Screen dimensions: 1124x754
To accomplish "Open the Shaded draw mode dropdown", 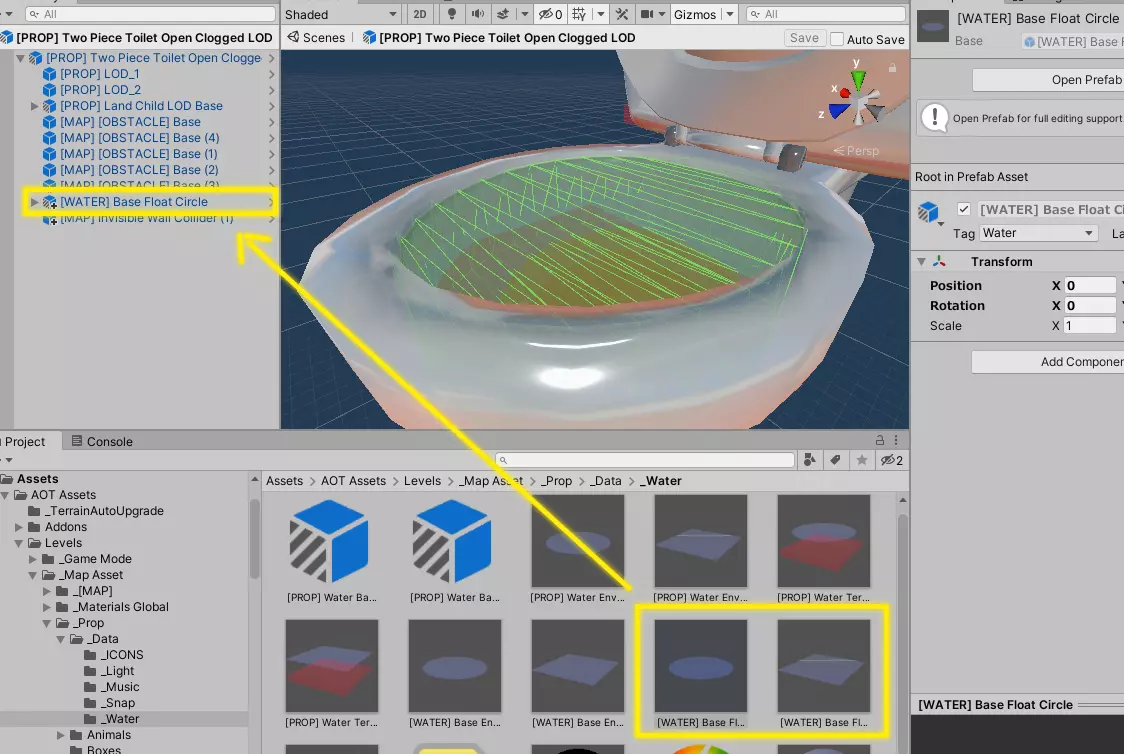I will (340, 14).
